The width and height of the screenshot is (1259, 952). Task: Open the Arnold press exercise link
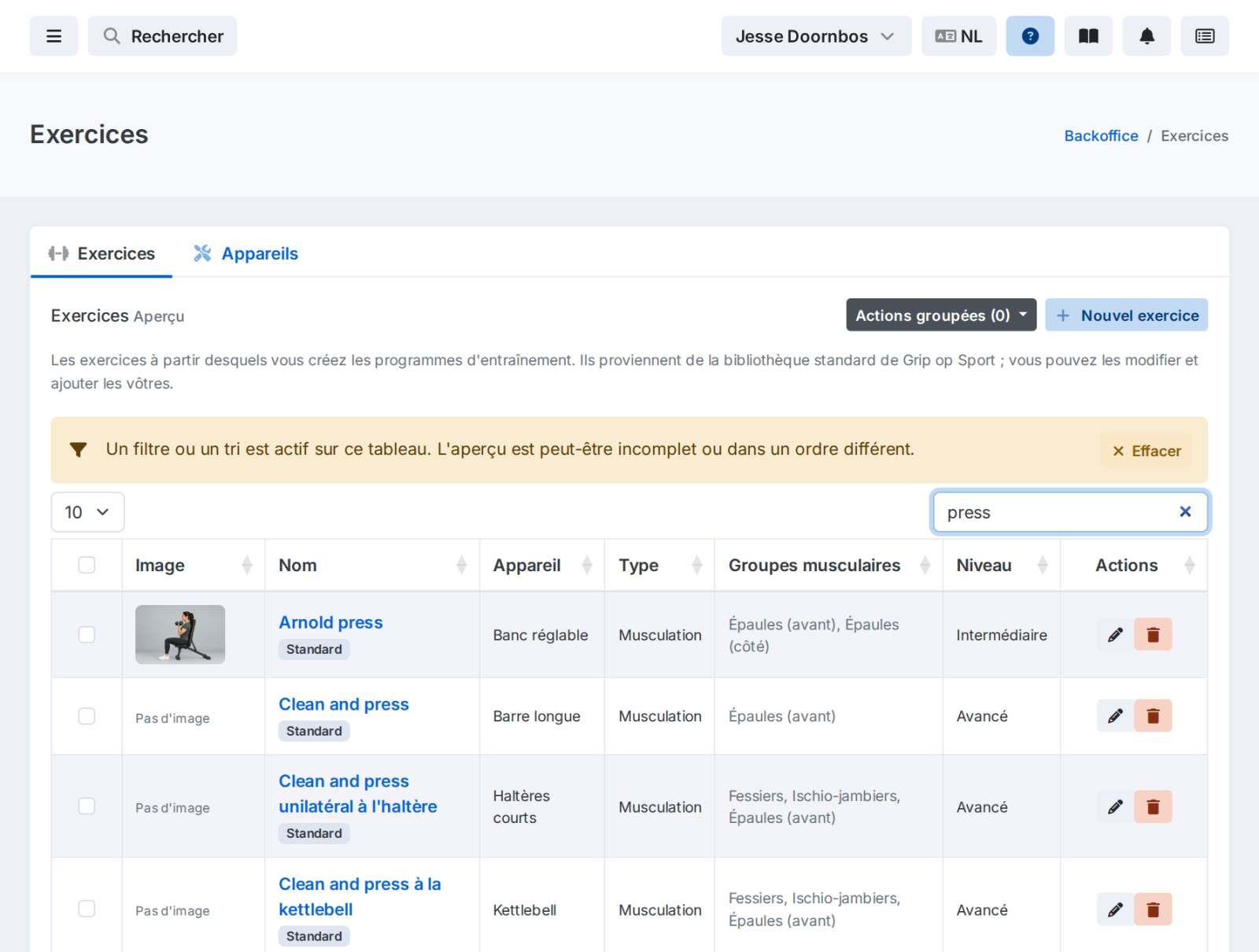(x=330, y=622)
